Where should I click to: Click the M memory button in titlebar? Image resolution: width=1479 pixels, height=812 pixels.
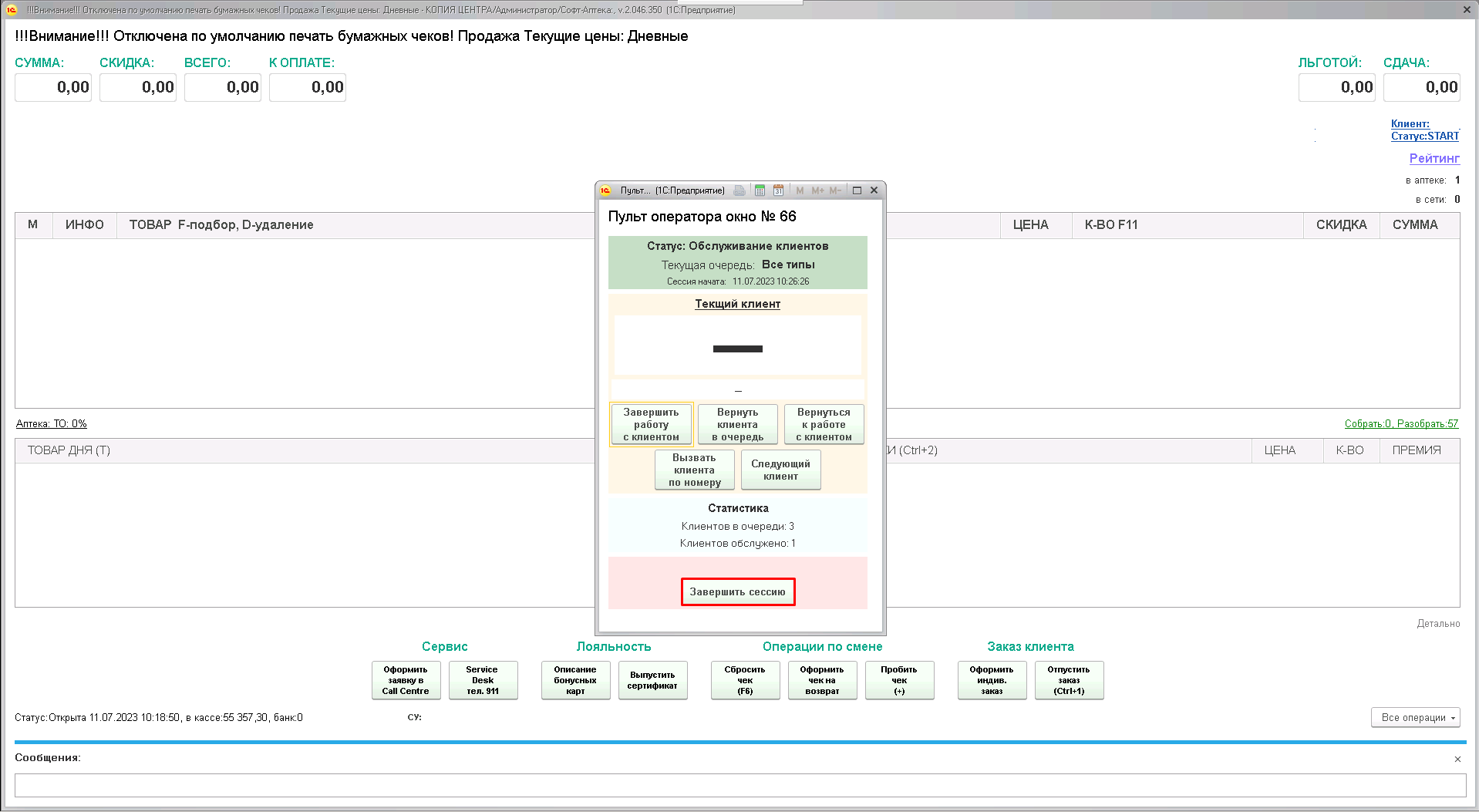800,190
